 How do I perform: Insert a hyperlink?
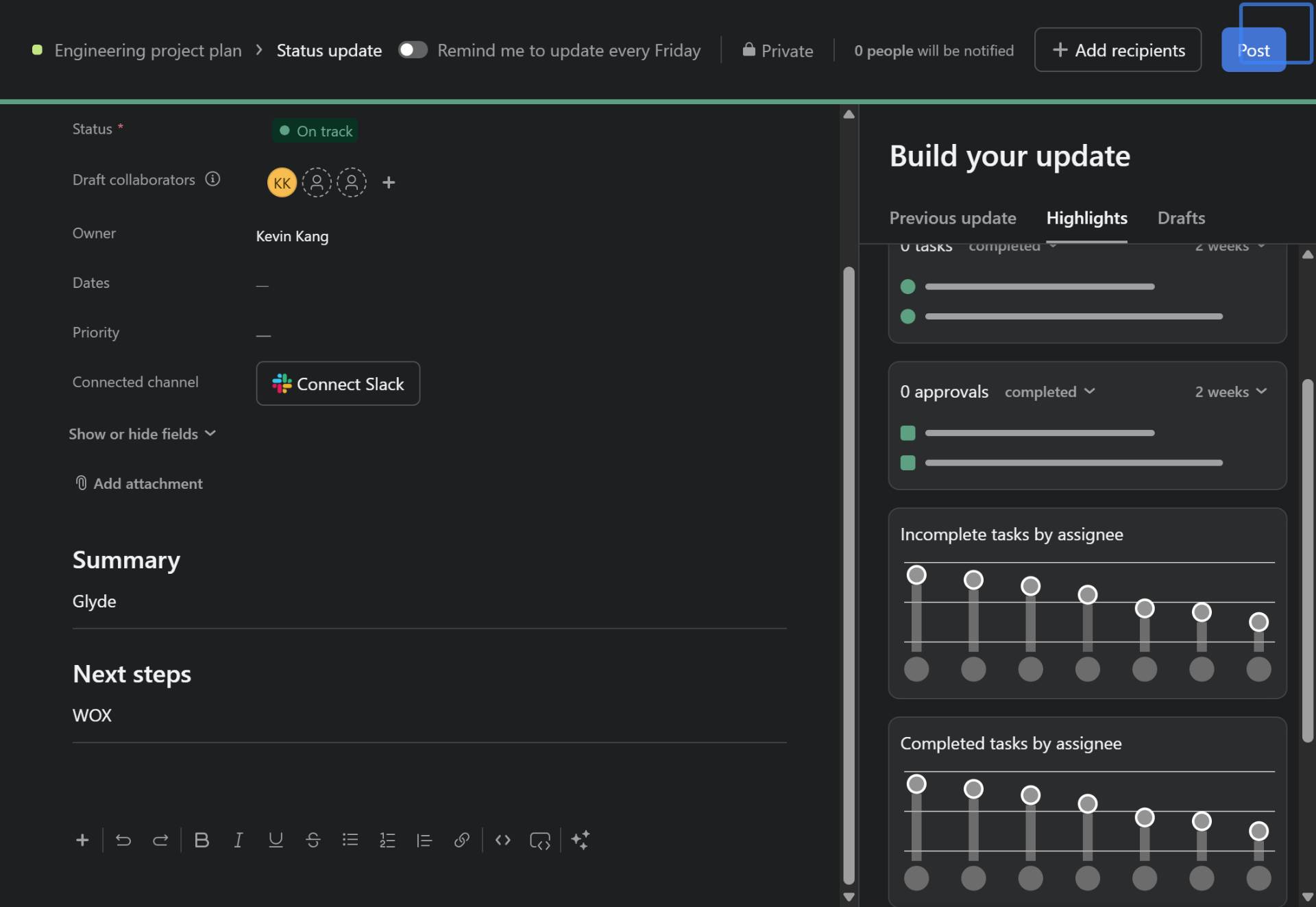pyautogui.click(x=461, y=840)
